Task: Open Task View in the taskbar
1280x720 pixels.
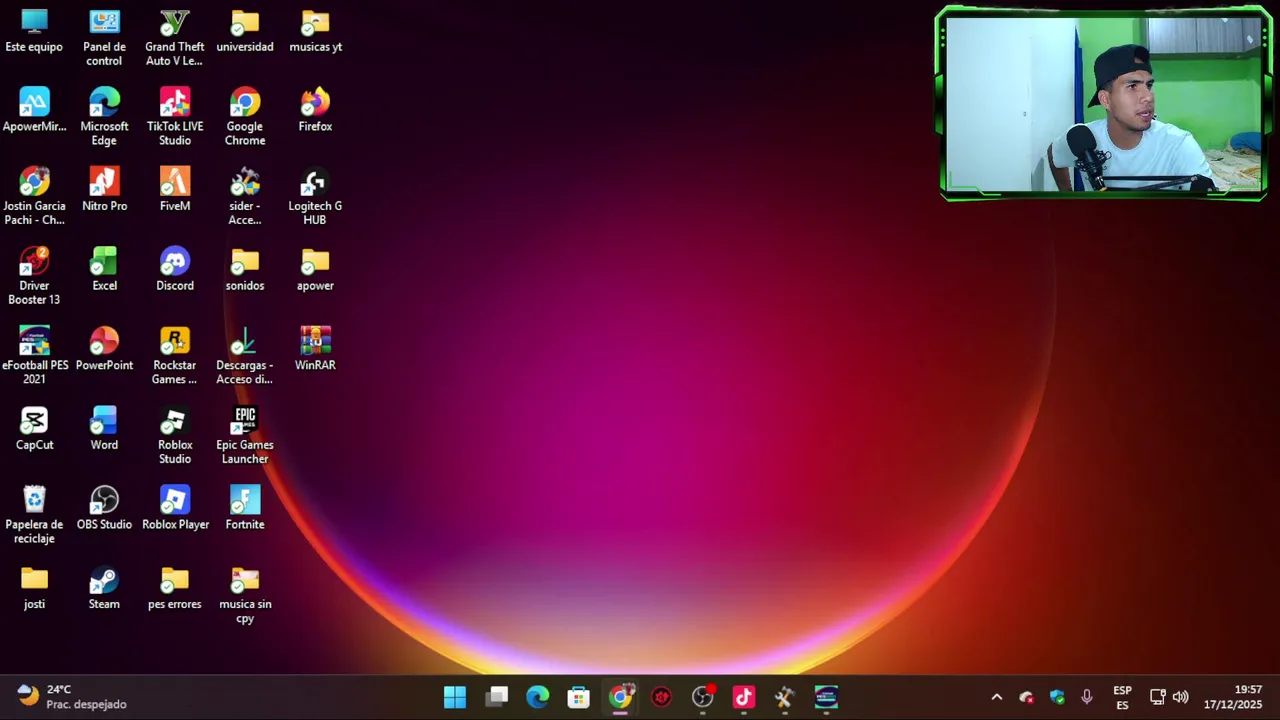Action: pyautogui.click(x=497, y=697)
